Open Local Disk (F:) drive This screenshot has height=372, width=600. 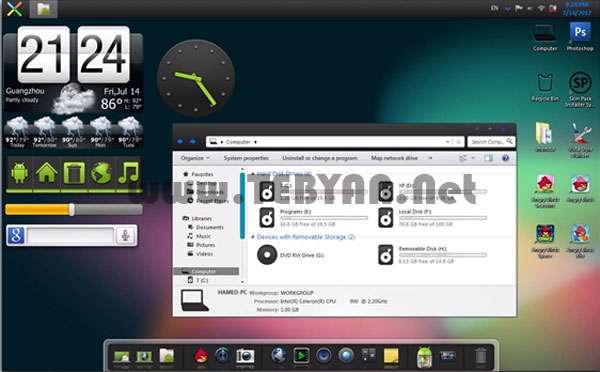pos(432,218)
